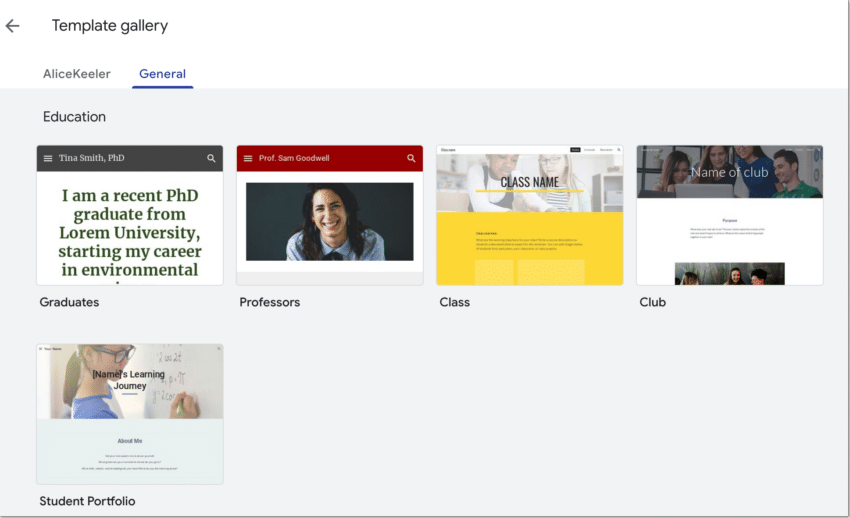
Task: Click the search icon in Tina Smith preview
Action: point(211,158)
